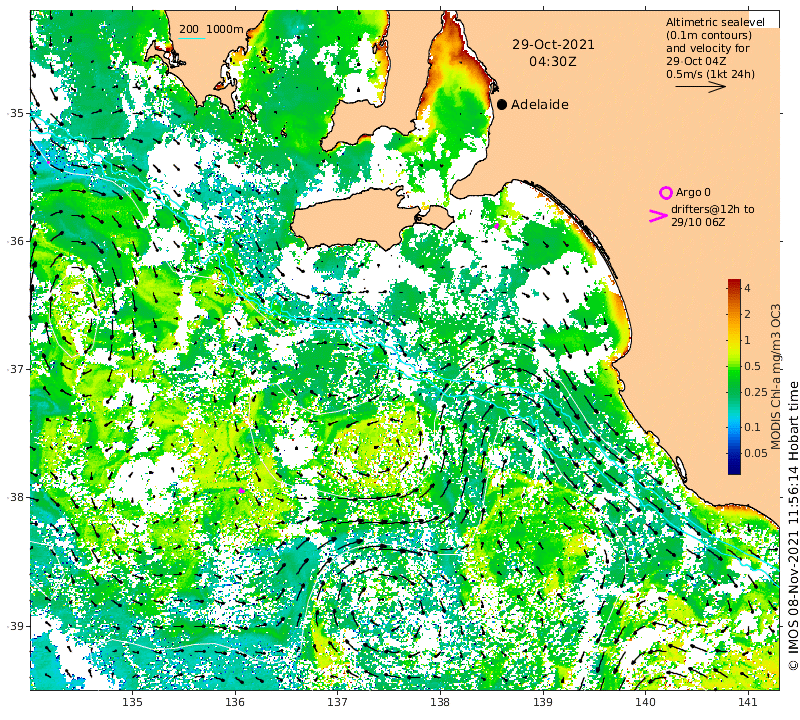Screen dimensions: 800x720
Task: Click the 29-Oct-2021 date label
Action: pos(554,45)
